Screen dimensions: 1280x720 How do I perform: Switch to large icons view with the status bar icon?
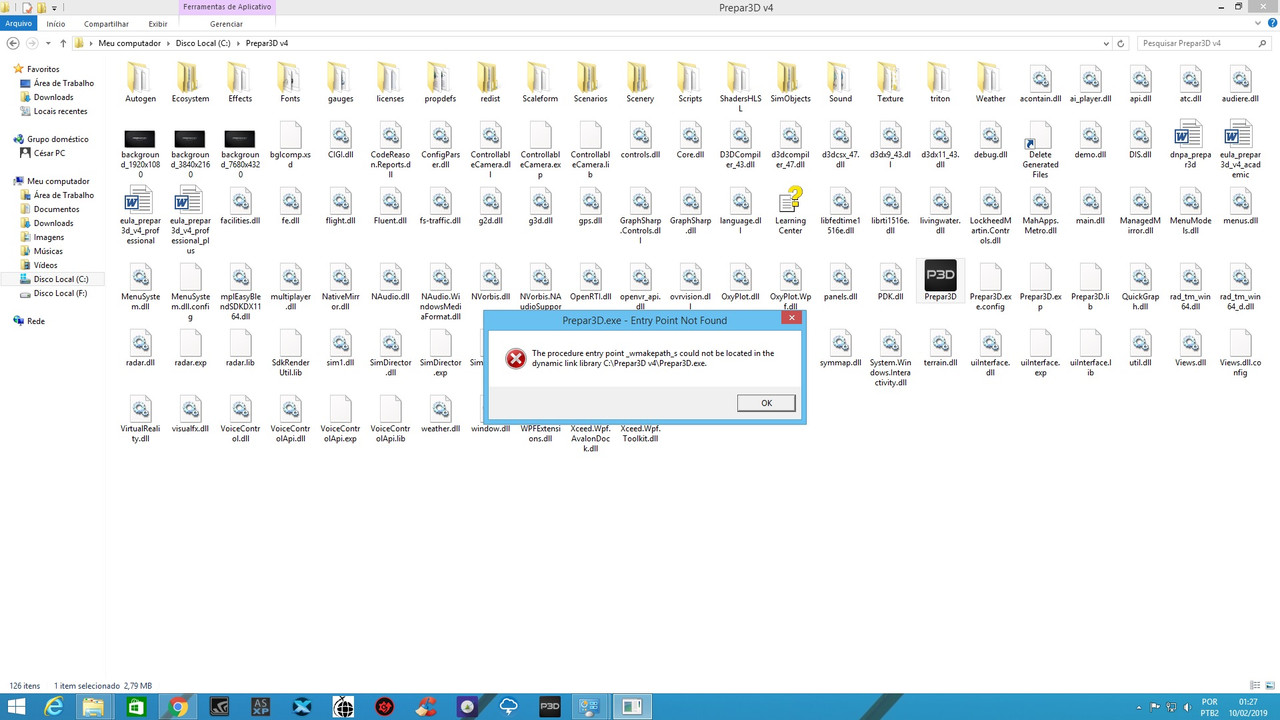[x=1271, y=685]
